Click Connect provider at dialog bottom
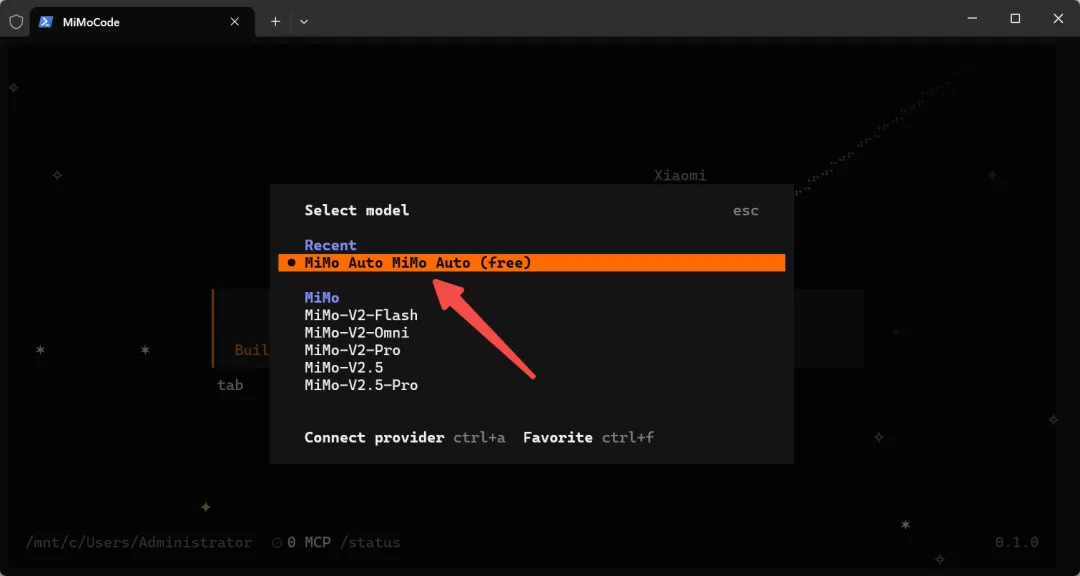 [x=374, y=438]
